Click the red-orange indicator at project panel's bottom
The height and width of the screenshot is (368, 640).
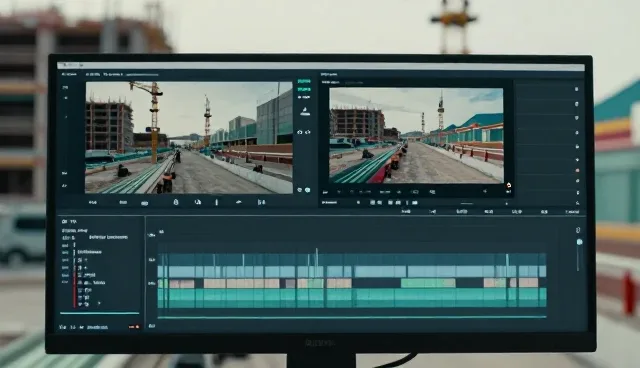134,327
